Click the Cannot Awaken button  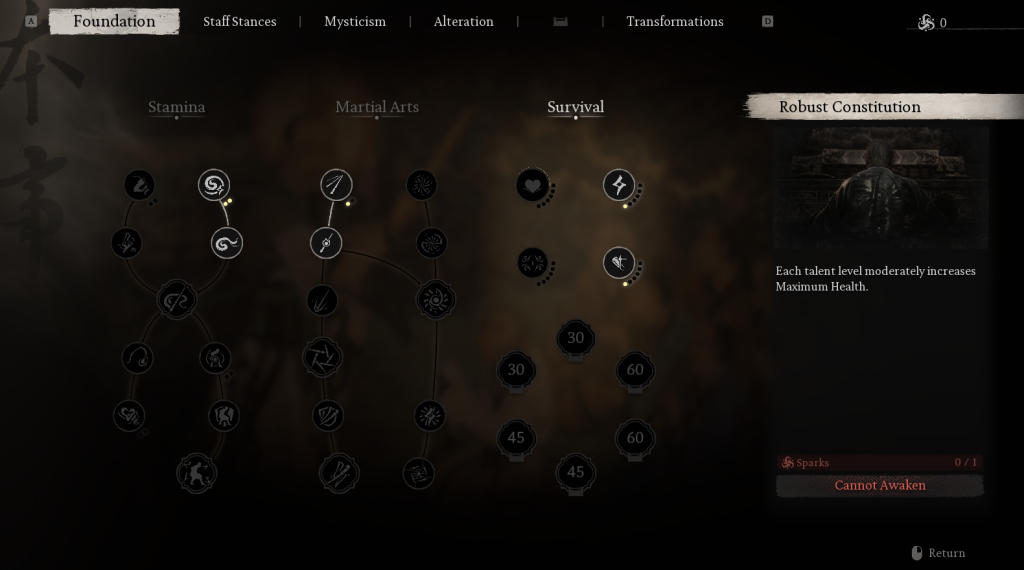tap(880, 486)
